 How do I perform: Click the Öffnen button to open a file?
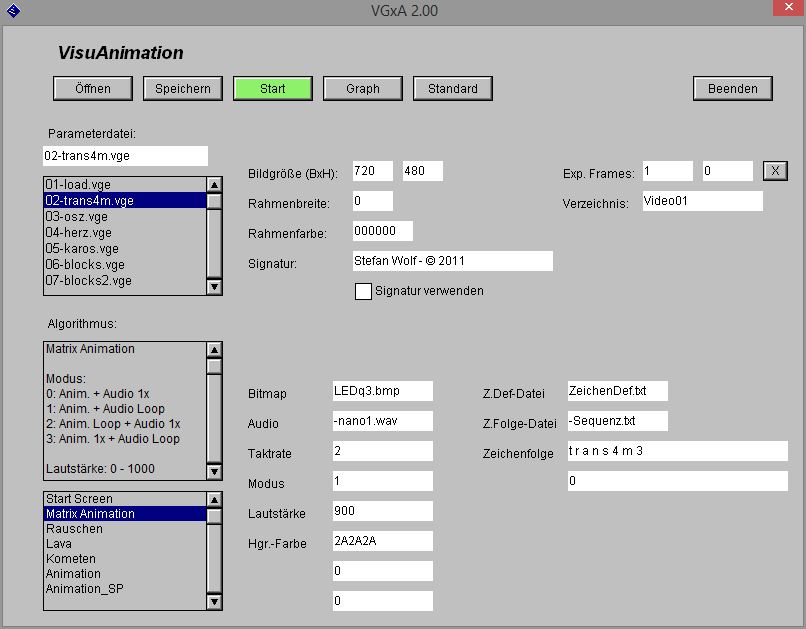pyautogui.click(x=91, y=88)
